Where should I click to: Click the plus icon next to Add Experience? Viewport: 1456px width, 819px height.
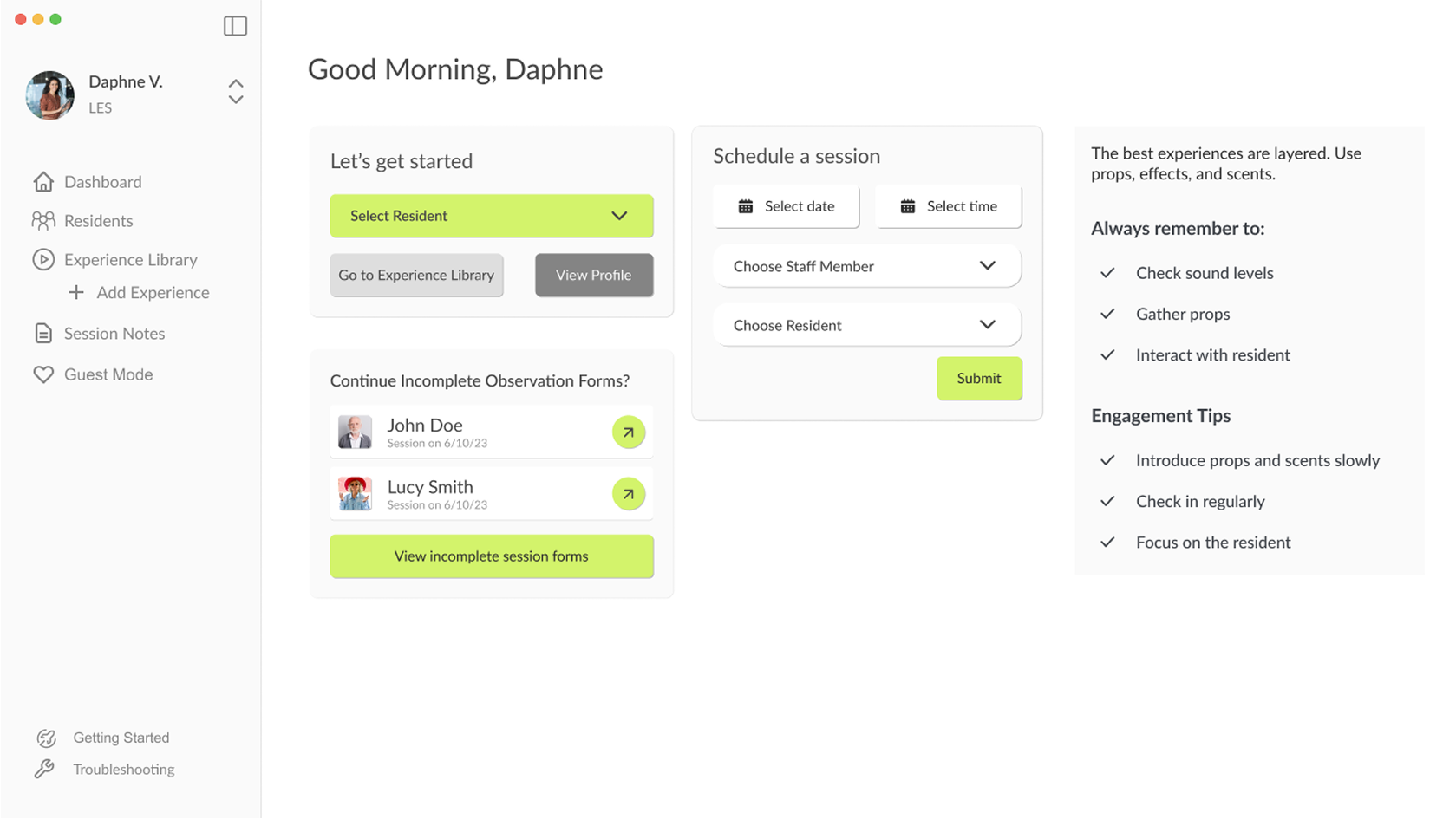pos(75,292)
